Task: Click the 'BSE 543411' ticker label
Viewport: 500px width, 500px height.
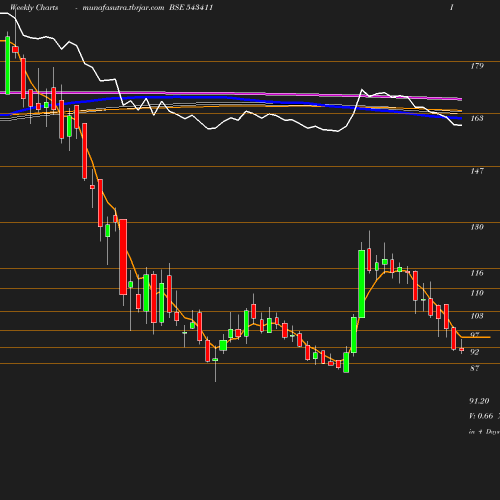Action: (191, 8)
